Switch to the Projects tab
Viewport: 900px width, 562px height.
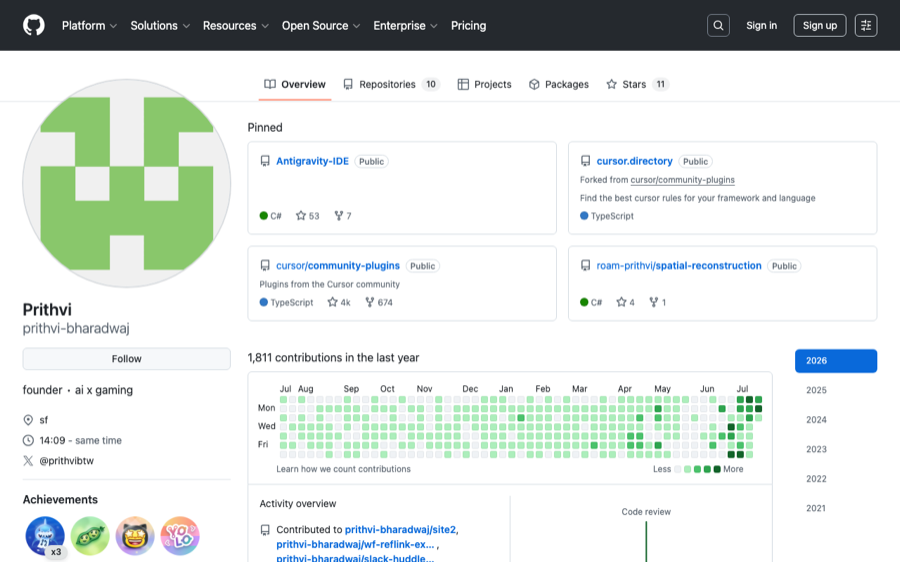coord(484,84)
